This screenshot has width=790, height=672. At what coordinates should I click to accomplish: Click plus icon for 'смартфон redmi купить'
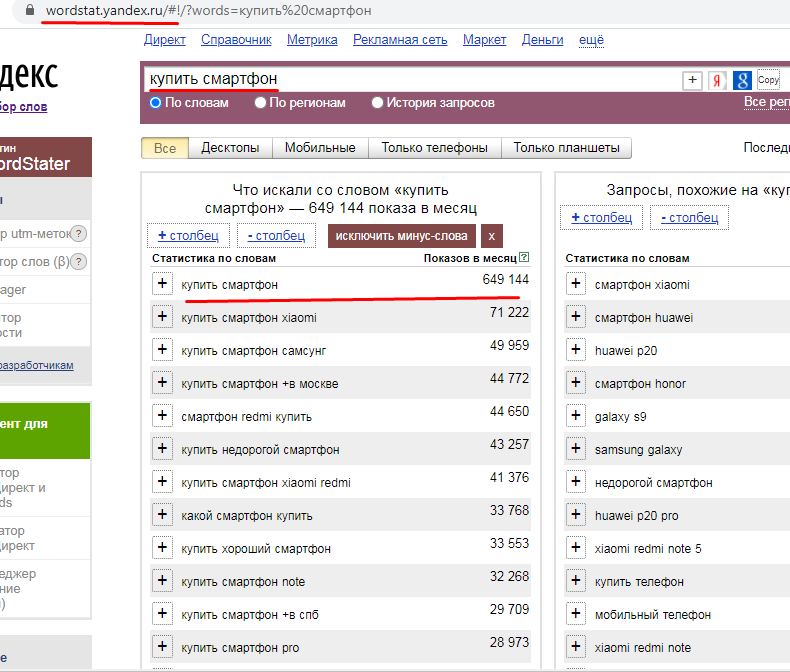coord(162,416)
